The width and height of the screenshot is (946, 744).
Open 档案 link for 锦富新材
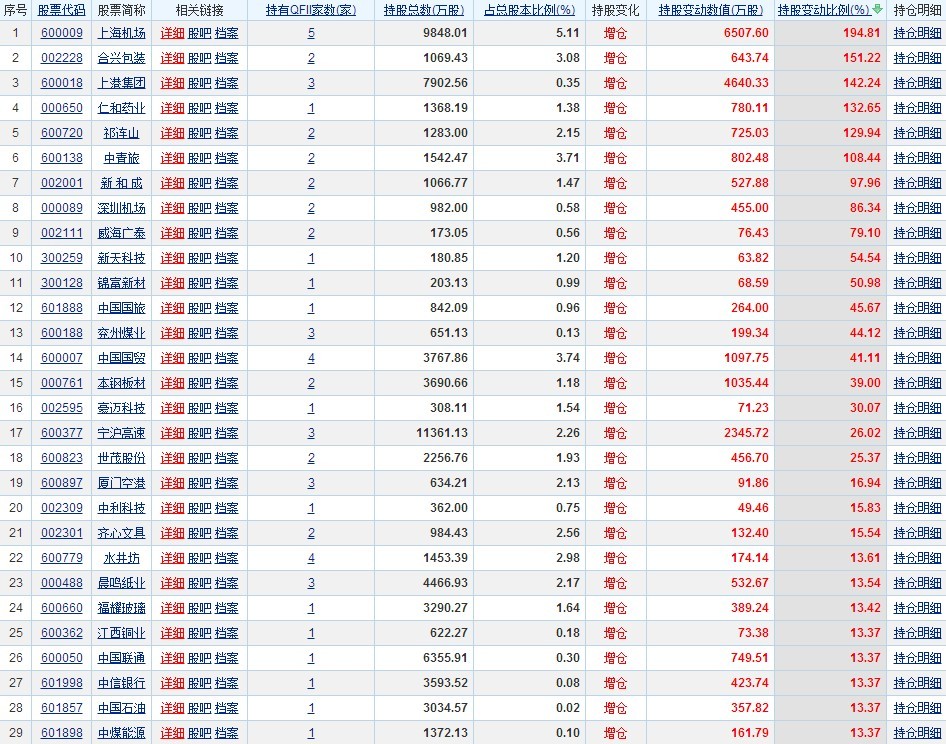pos(227,283)
